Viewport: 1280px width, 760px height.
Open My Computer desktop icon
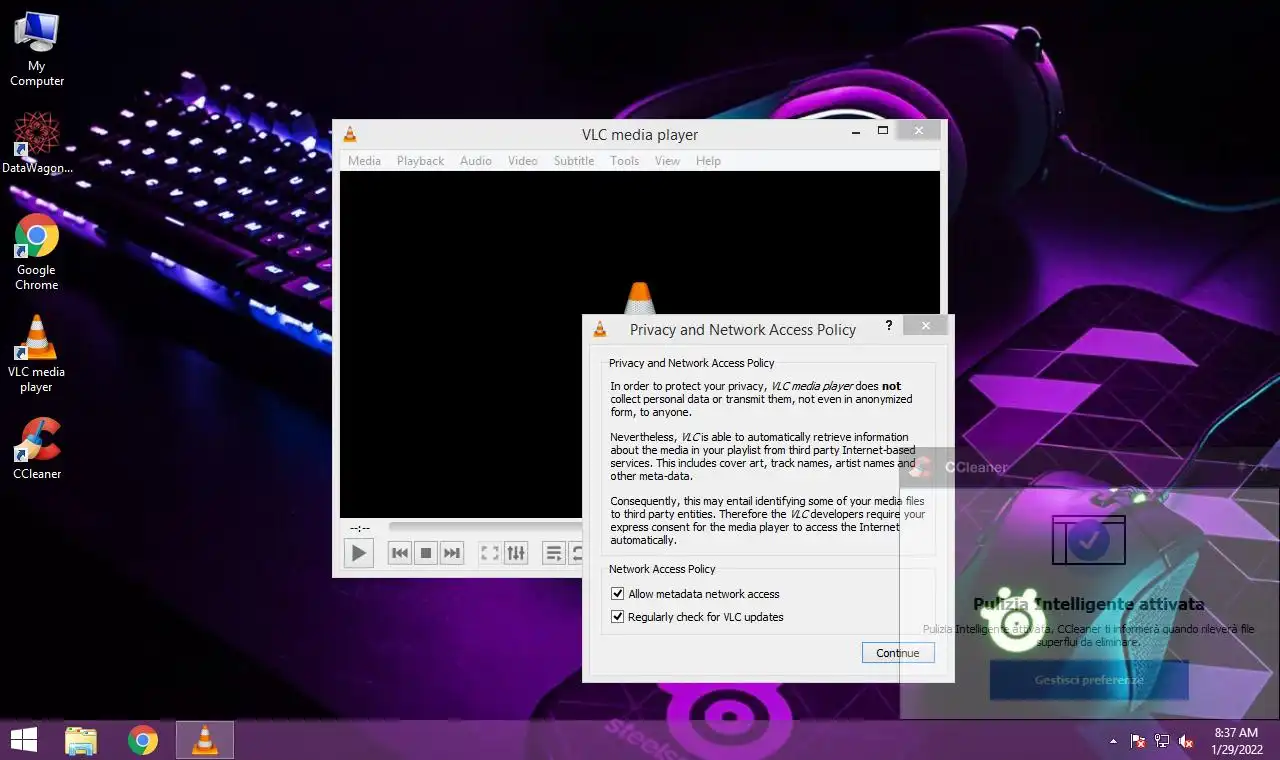pos(37,49)
